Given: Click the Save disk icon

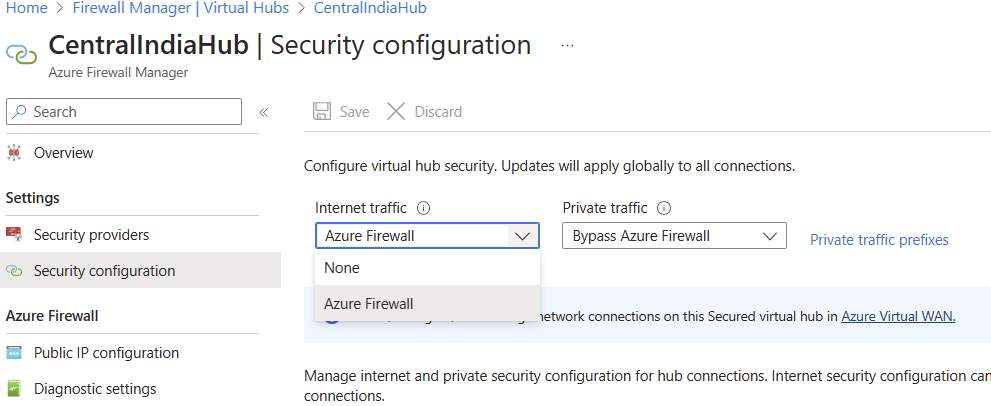Looking at the screenshot, I should tap(321, 112).
